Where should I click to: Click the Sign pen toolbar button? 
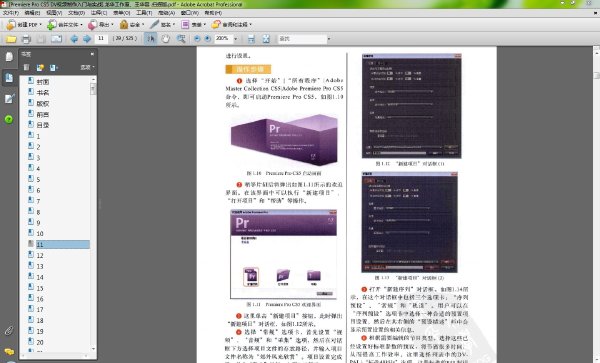pyautogui.click(x=162, y=24)
